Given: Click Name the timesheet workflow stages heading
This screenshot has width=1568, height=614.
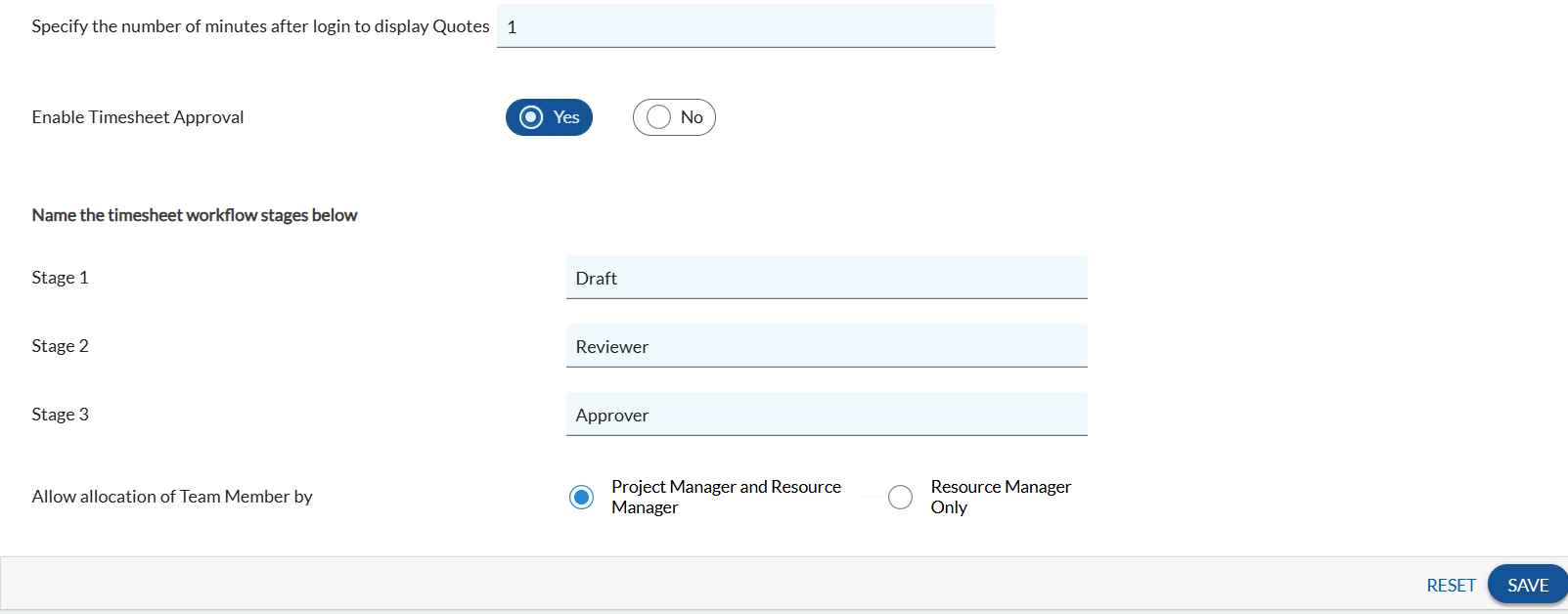Looking at the screenshot, I should pyautogui.click(x=195, y=215).
